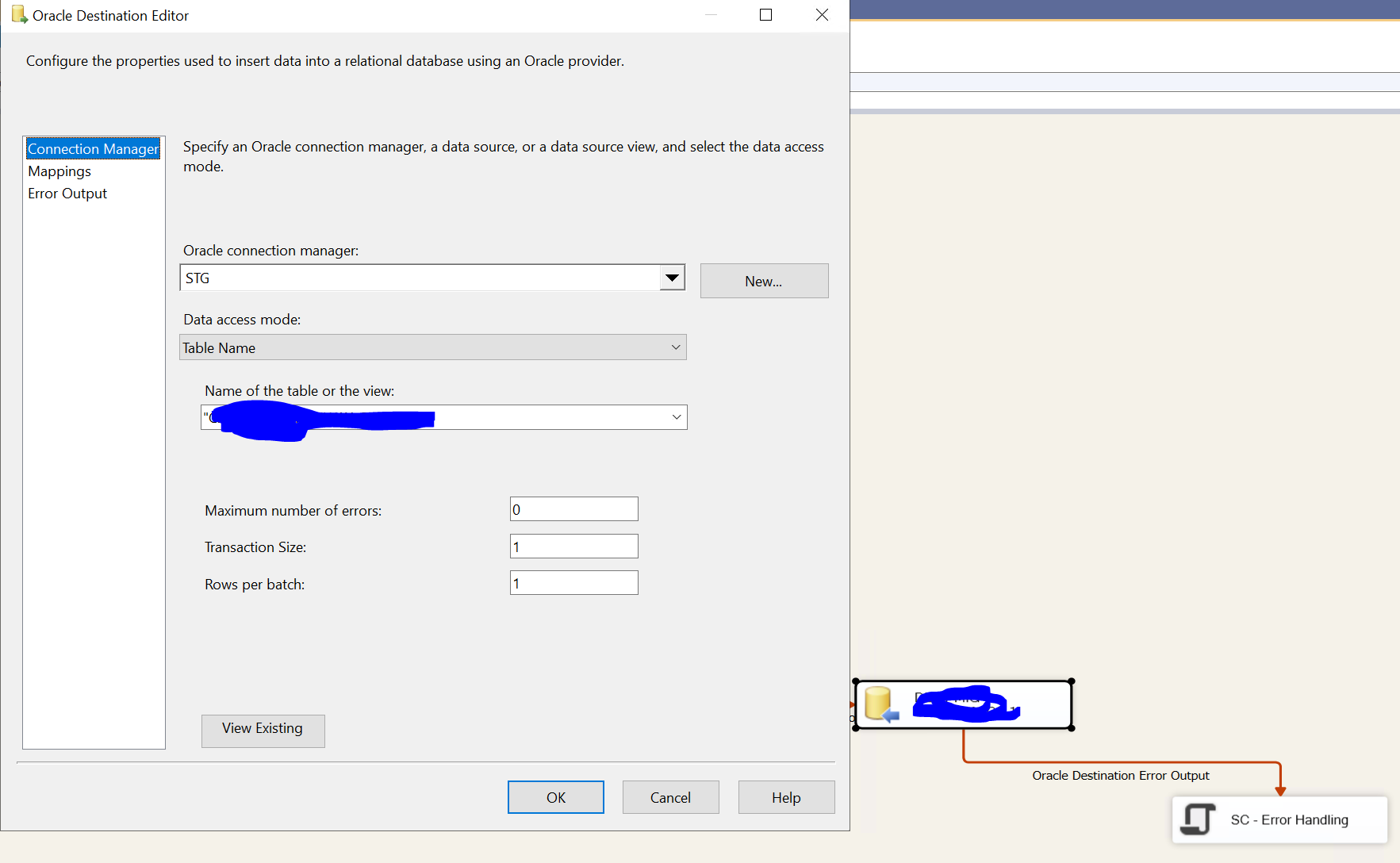Close the Oracle Destination Editor dialog
The height and width of the screenshot is (863, 1400).
pyautogui.click(x=823, y=15)
